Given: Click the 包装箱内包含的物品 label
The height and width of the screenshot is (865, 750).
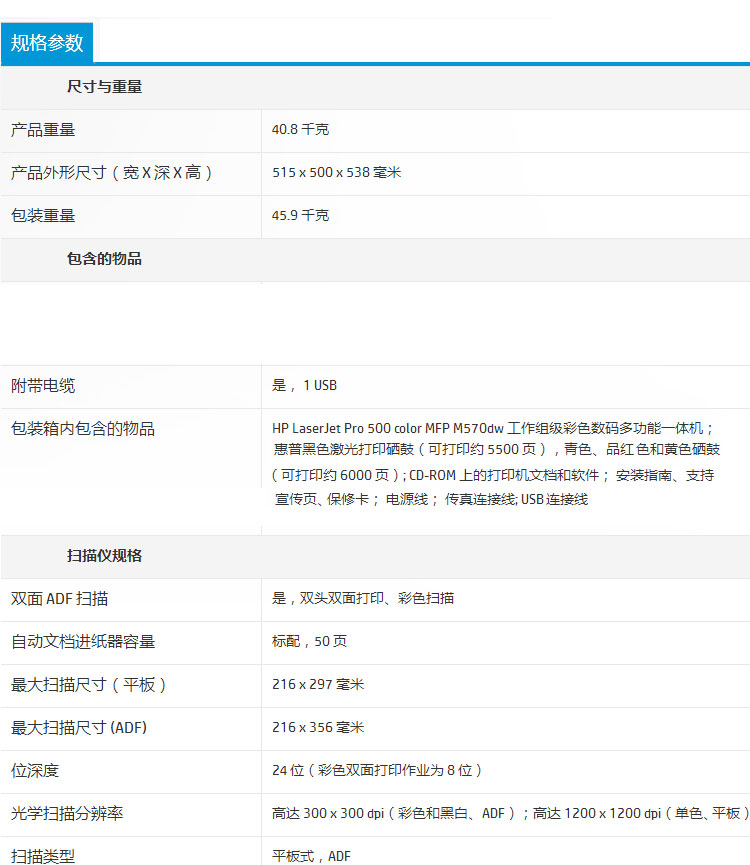Looking at the screenshot, I should 83,429.
